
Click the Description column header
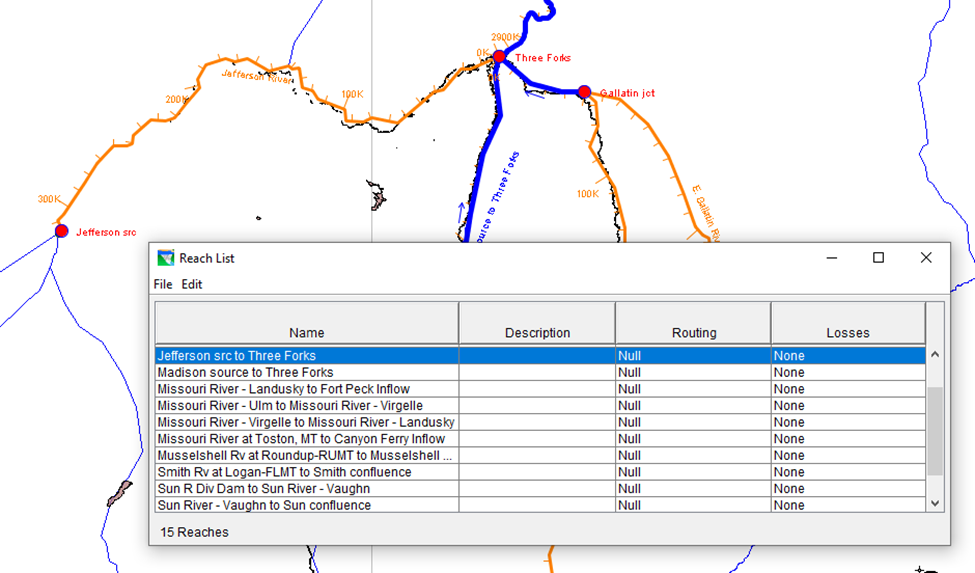pyautogui.click(x=537, y=332)
